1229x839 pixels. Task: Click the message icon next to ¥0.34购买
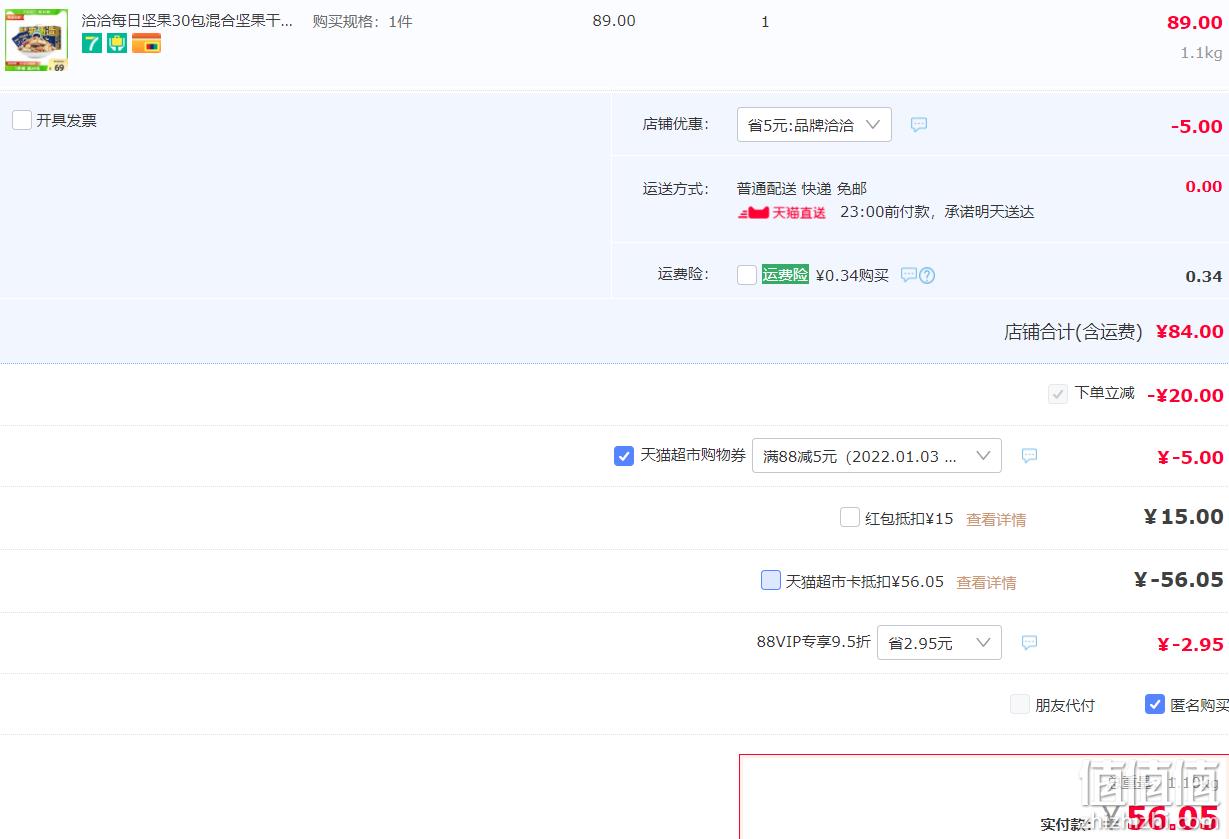(x=909, y=275)
